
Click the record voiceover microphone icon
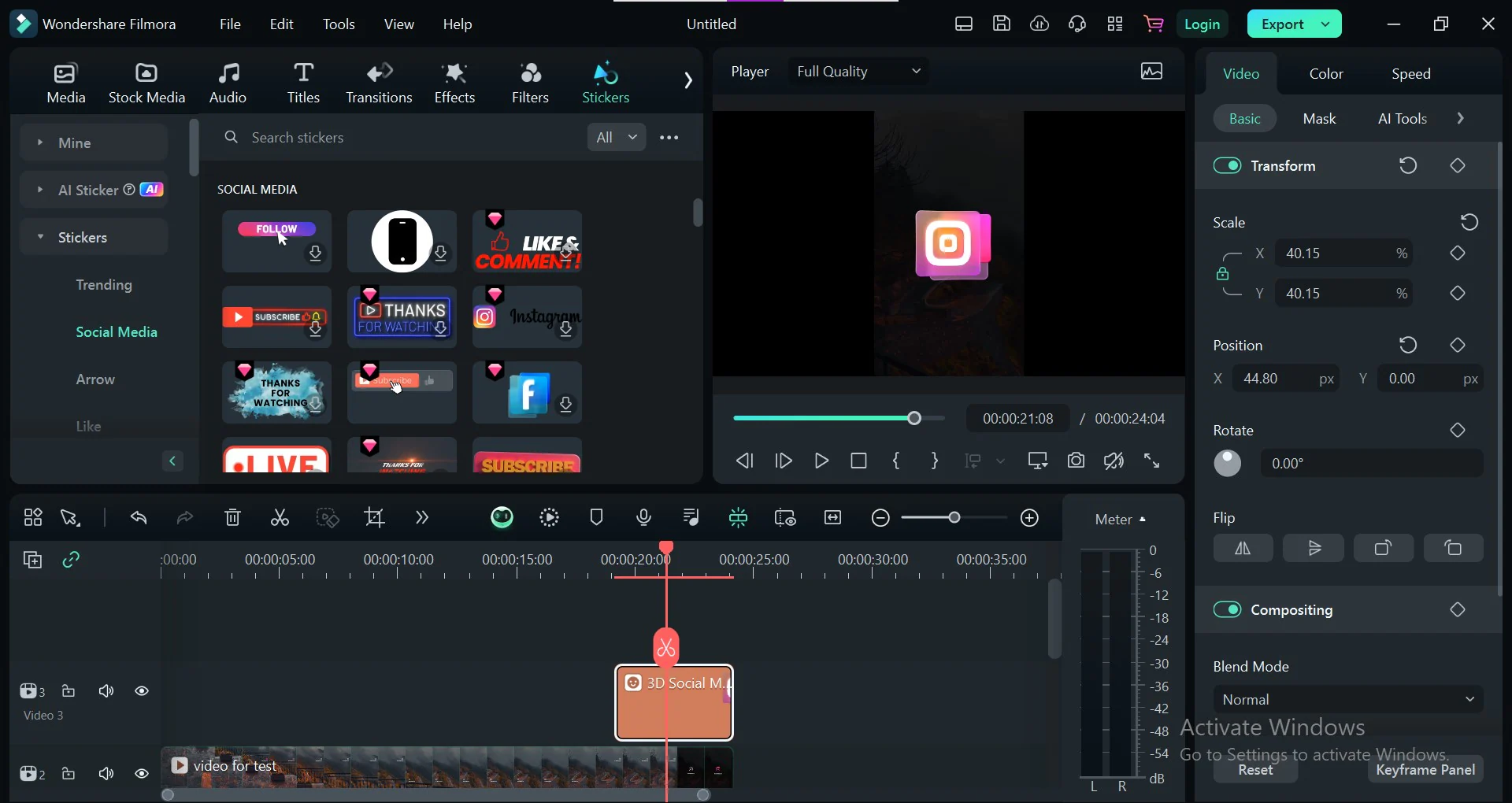point(643,518)
